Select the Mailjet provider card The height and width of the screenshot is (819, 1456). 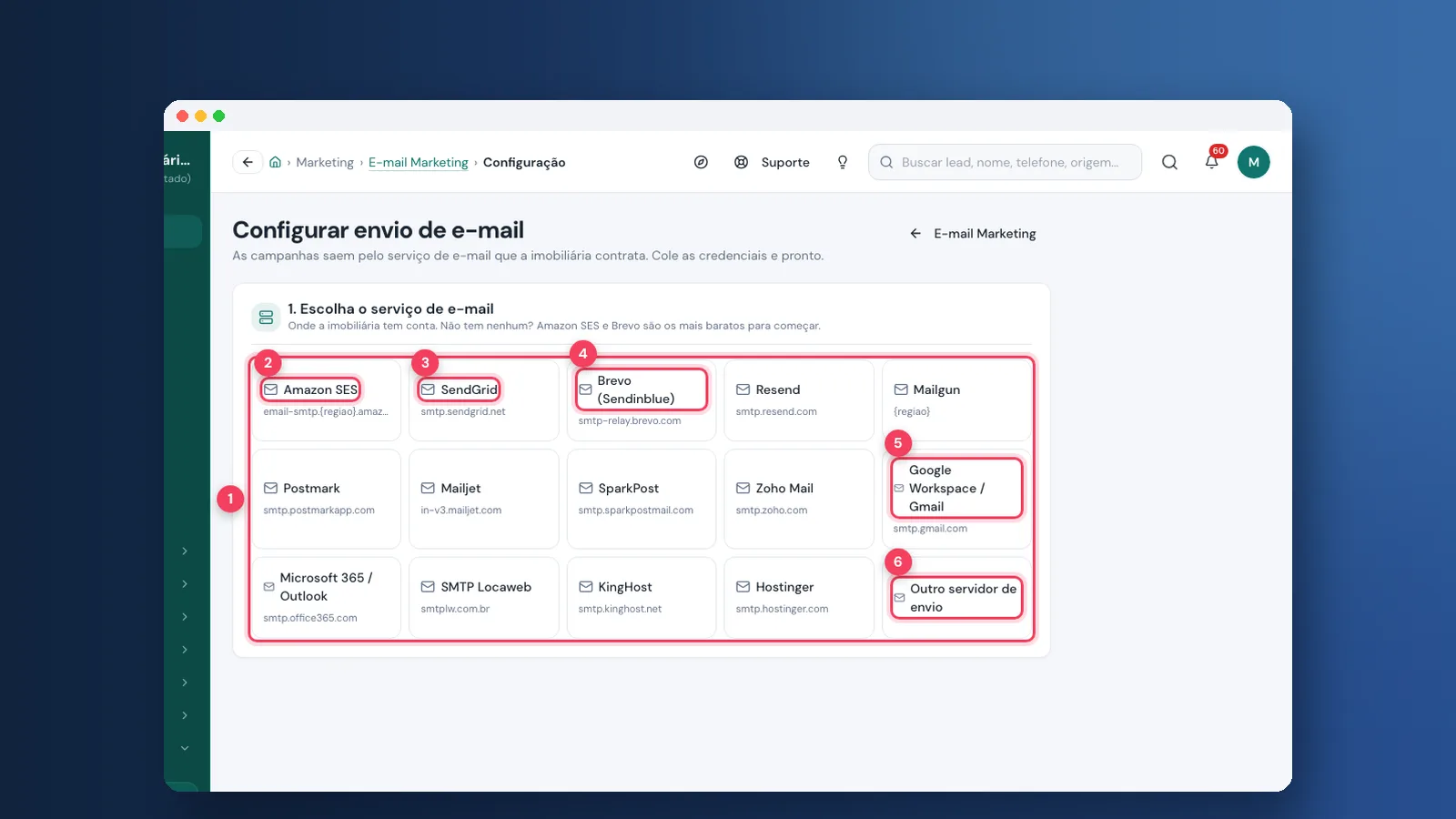tap(483, 499)
